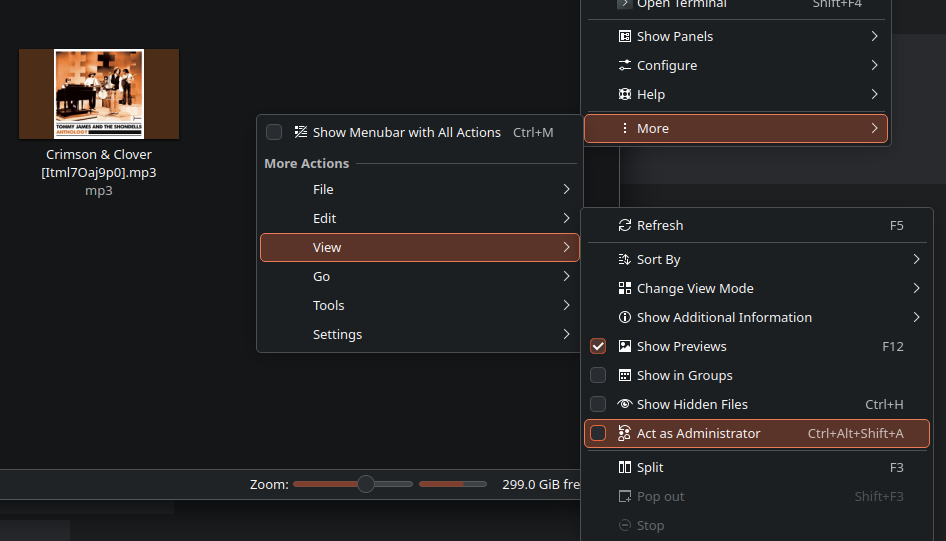The image size is (946, 541).
Task: Click the F12 shortcut text
Action: (893, 346)
